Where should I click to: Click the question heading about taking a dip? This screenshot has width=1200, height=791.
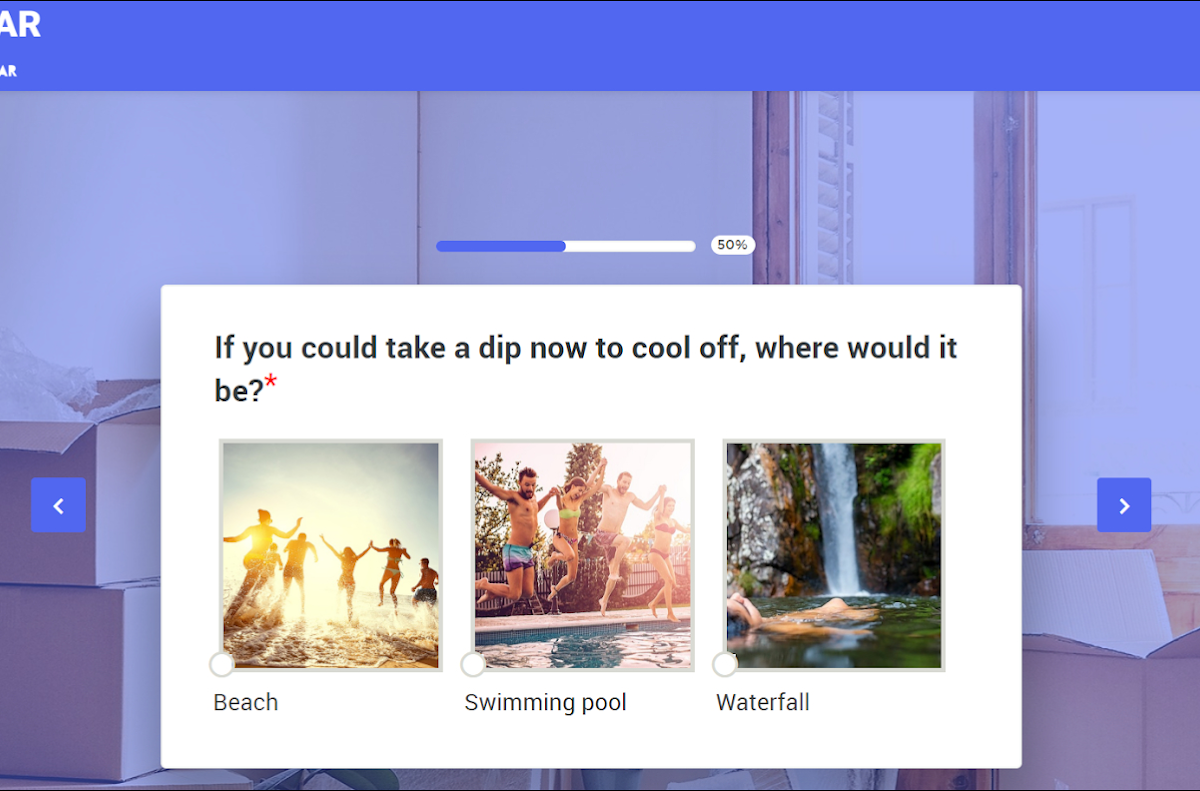pyautogui.click(x=586, y=368)
